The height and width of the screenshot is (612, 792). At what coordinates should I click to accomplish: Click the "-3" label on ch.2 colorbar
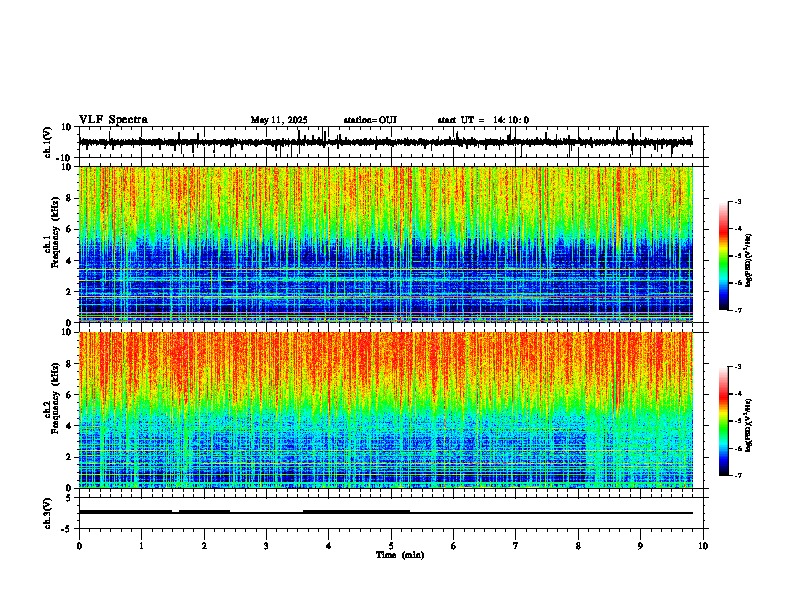pyautogui.click(x=738, y=367)
